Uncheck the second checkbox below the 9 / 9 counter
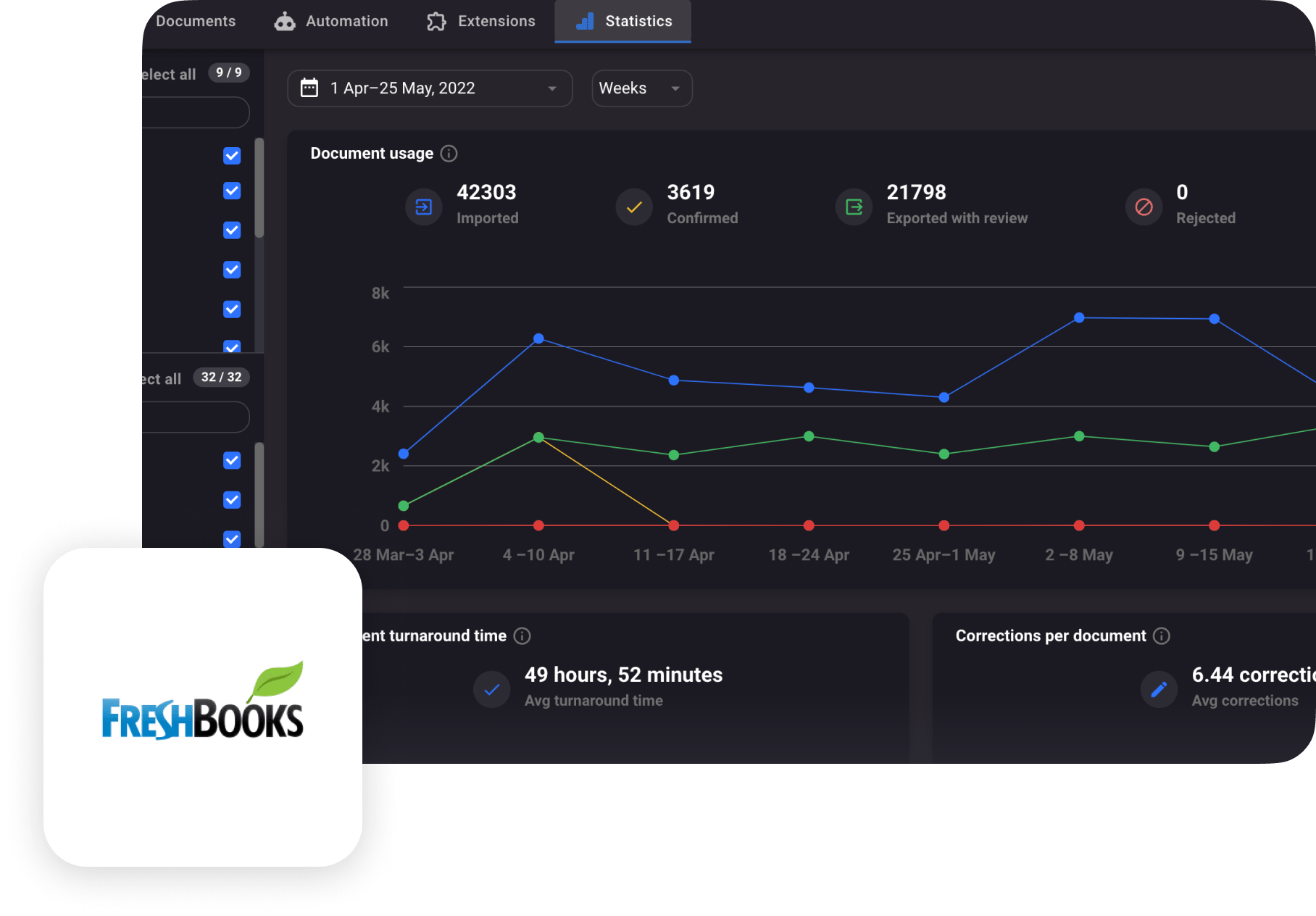The width and height of the screenshot is (1316, 916). 232,191
